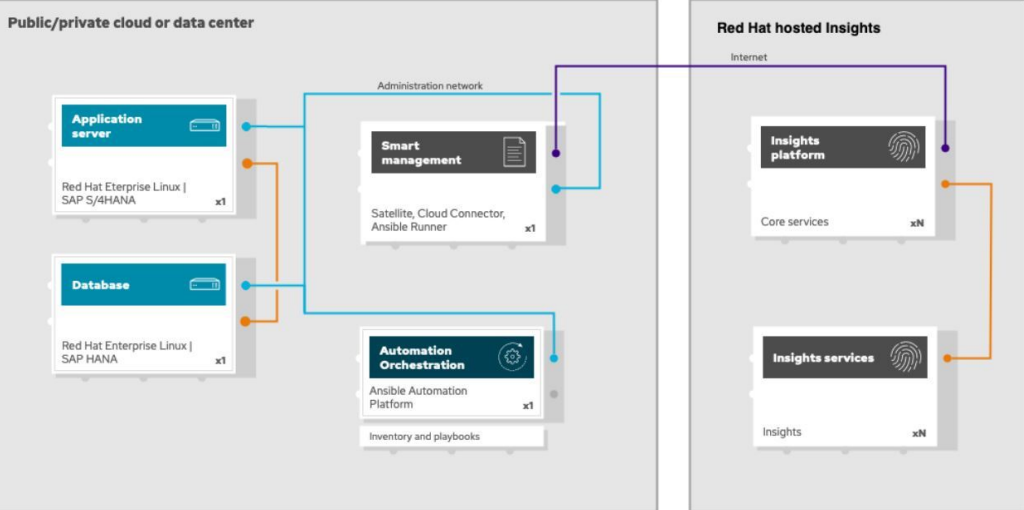Click 'Public/private cloud or data center' heading
Viewport: 1024px width, 510px height.
click(131, 23)
